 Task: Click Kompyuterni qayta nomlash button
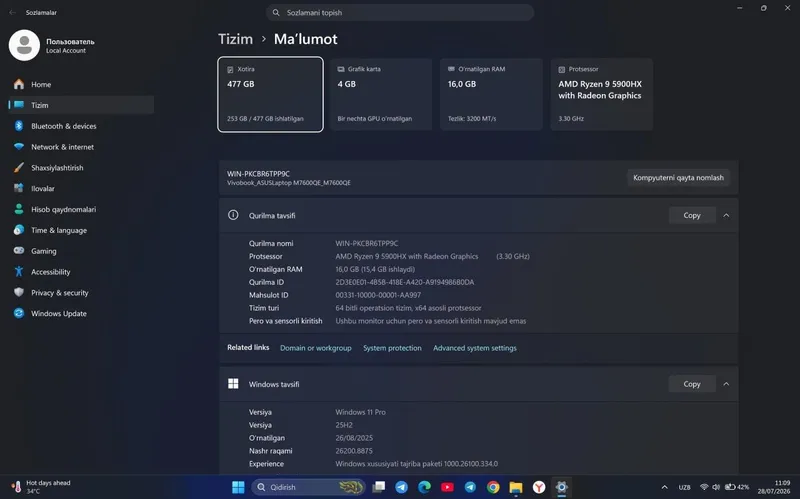pyautogui.click(x=679, y=178)
